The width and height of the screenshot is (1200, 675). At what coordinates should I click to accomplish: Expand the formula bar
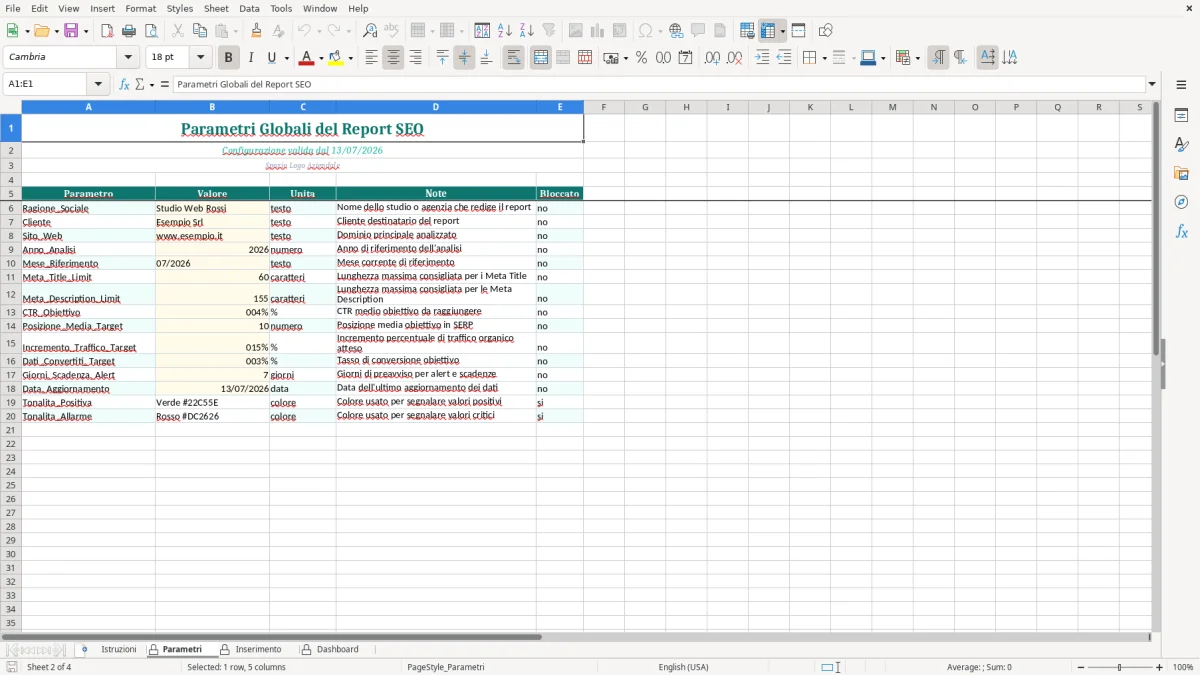point(1152,84)
